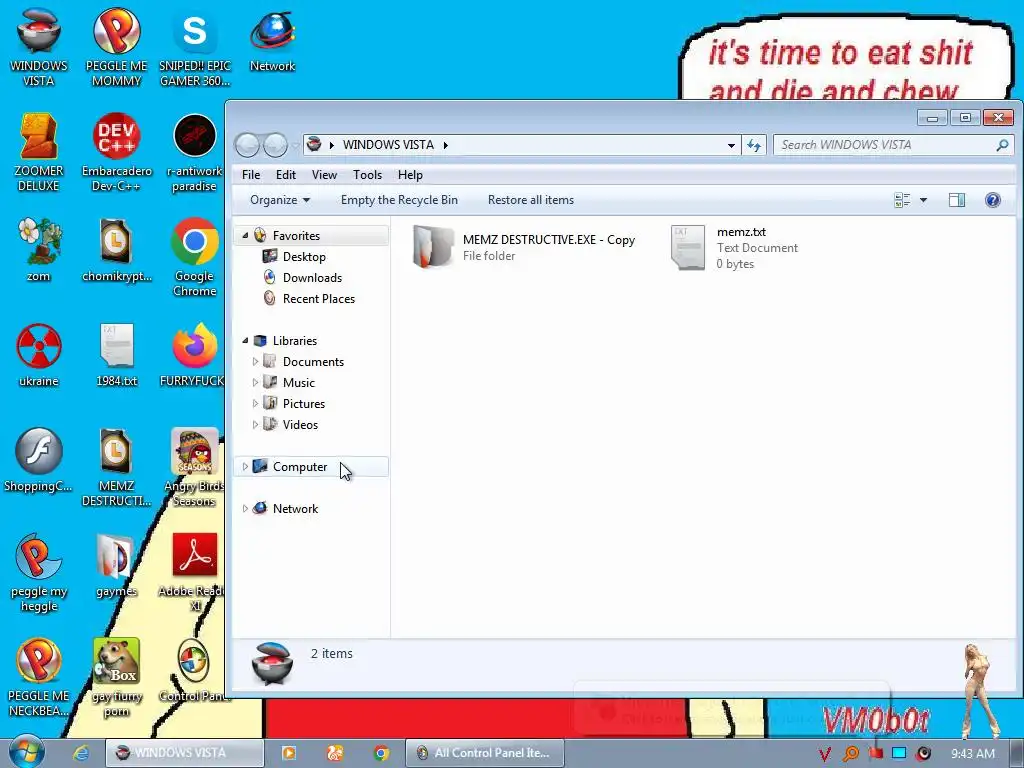Click the Back navigation arrow in explorer
Viewport: 1024px width, 768px height.
coord(248,145)
